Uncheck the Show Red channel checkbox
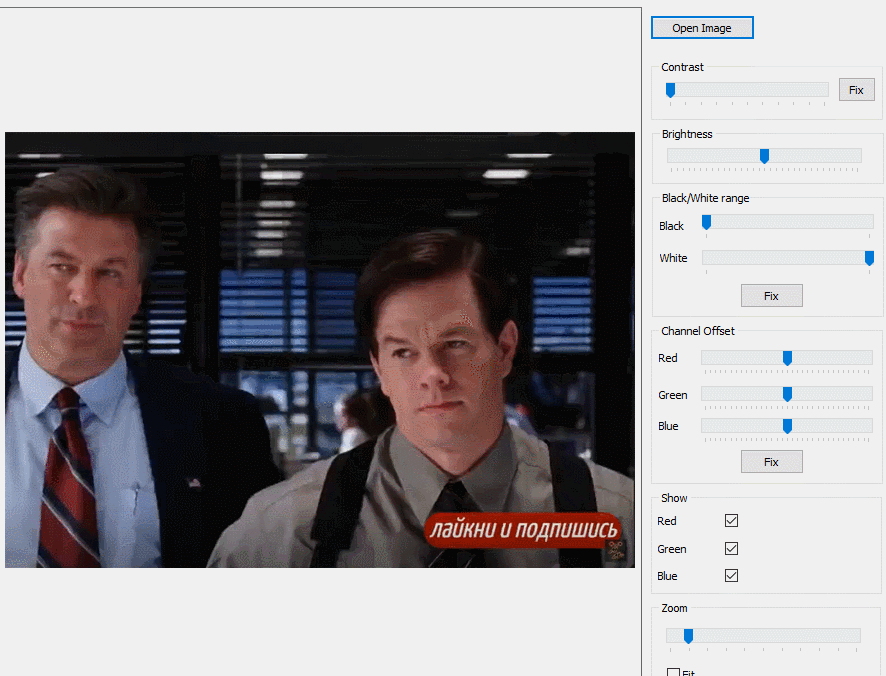This screenshot has width=886, height=676. coord(731,521)
